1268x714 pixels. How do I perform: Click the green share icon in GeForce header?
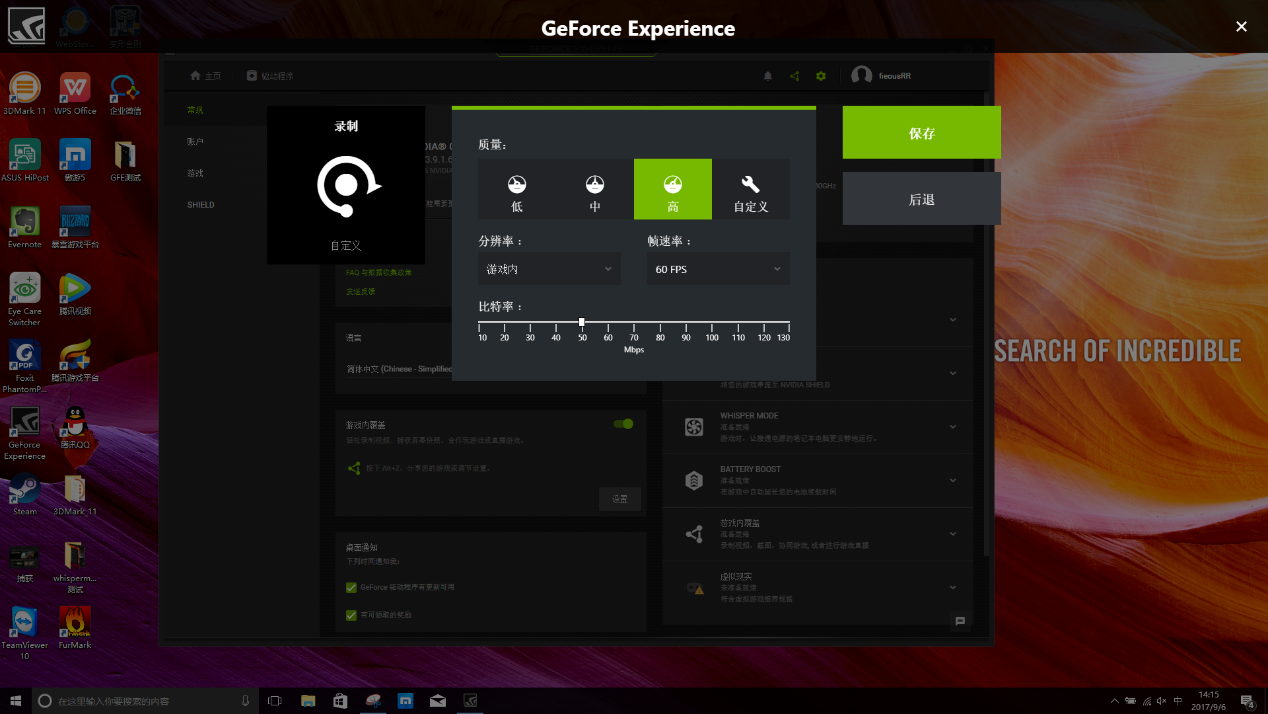(x=794, y=76)
